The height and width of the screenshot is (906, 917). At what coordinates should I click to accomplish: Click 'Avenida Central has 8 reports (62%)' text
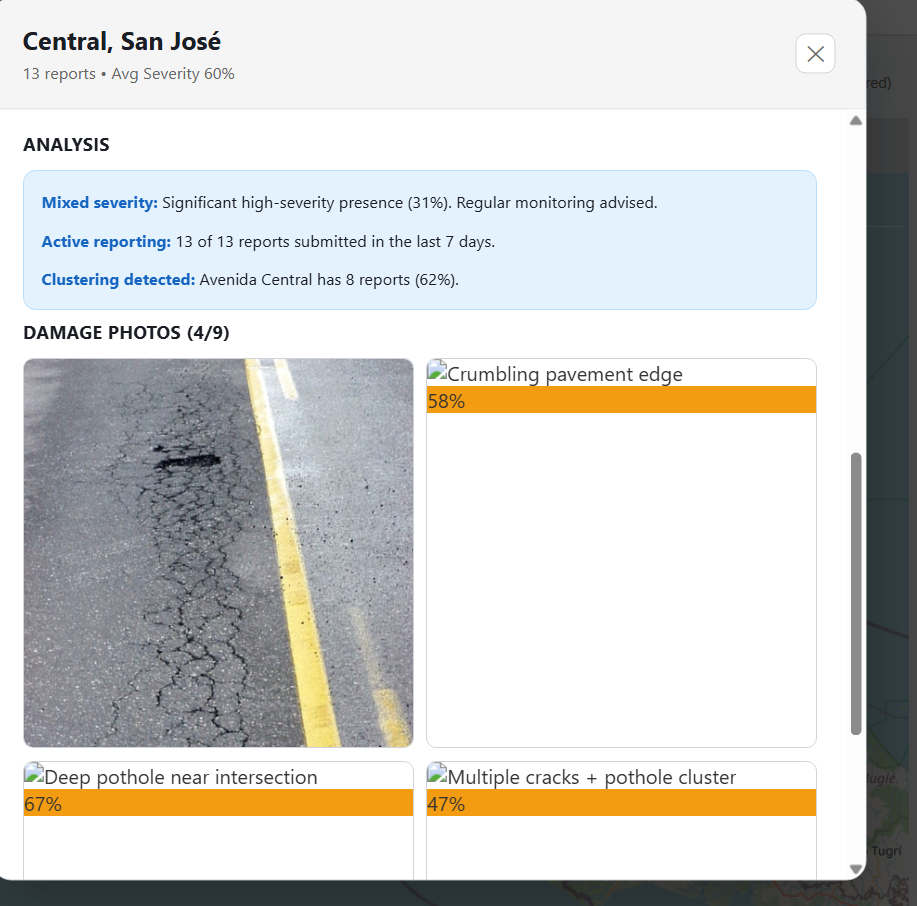pos(329,280)
